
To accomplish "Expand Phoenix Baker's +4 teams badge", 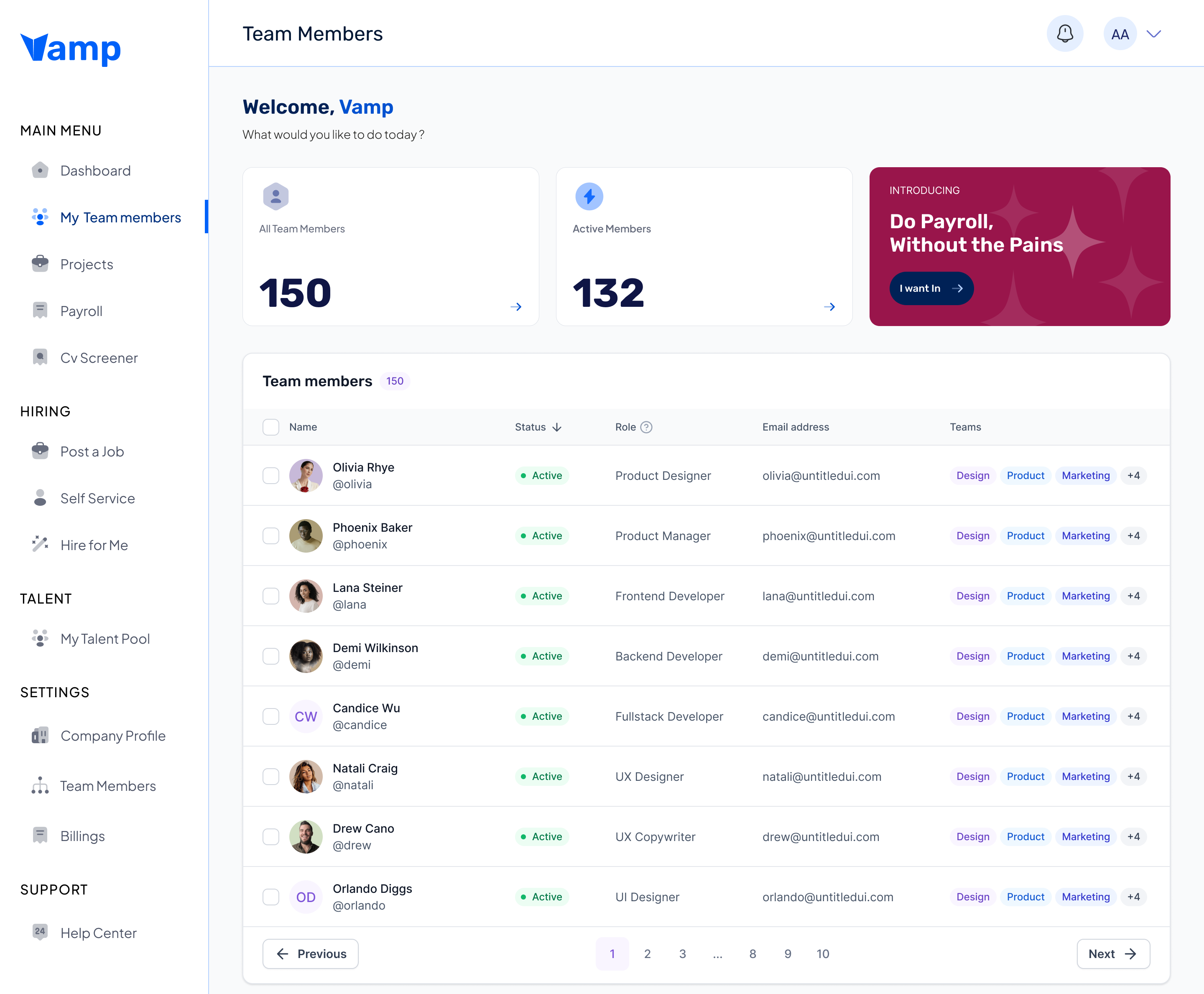I will (1134, 536).
